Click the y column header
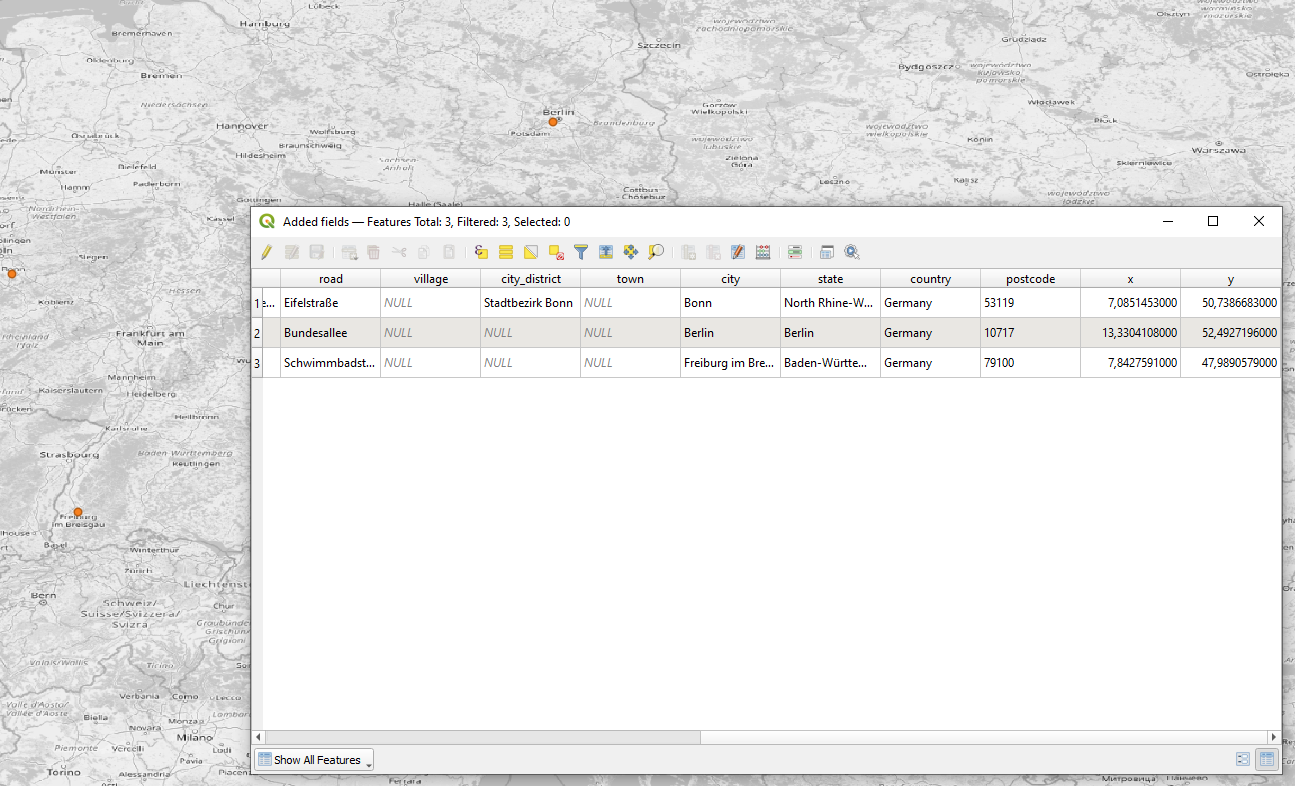 pyautogui.click(x=1231, y=279)
